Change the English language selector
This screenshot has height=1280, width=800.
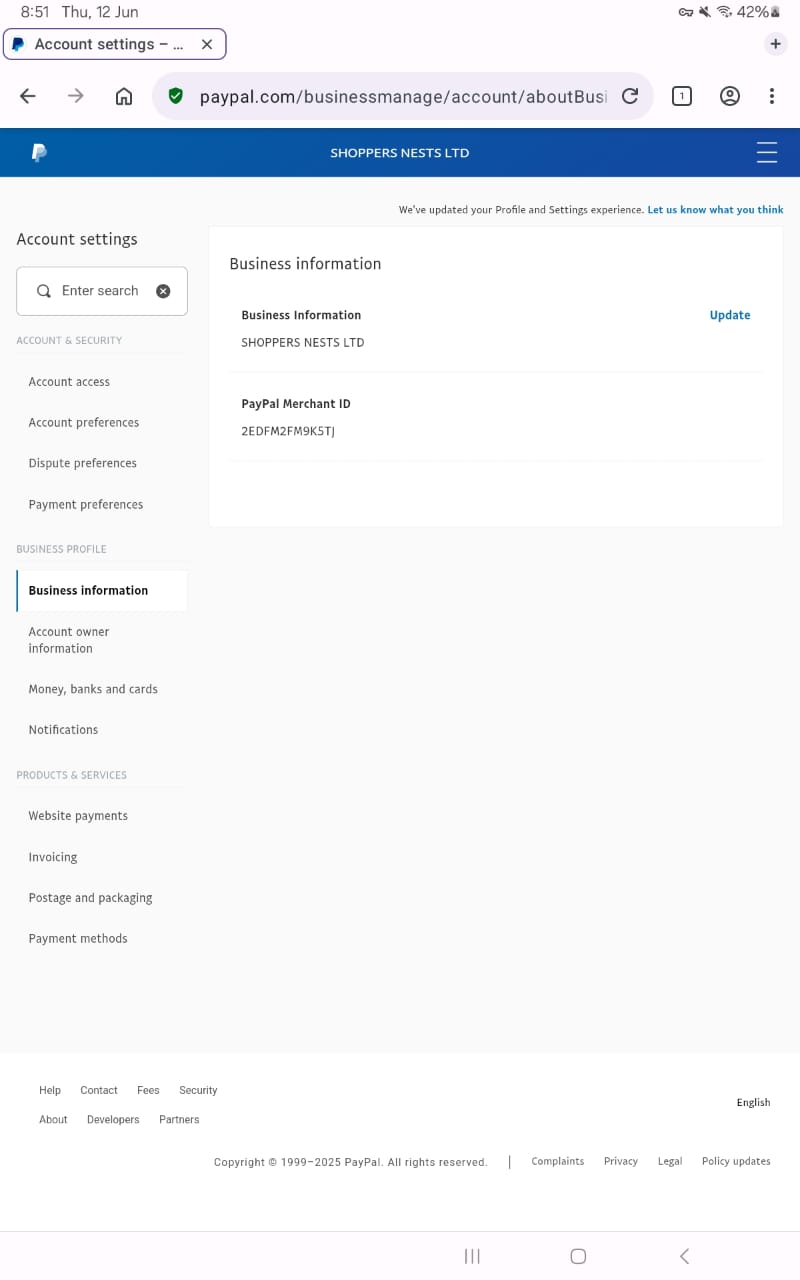click(x=753, y=1102)
